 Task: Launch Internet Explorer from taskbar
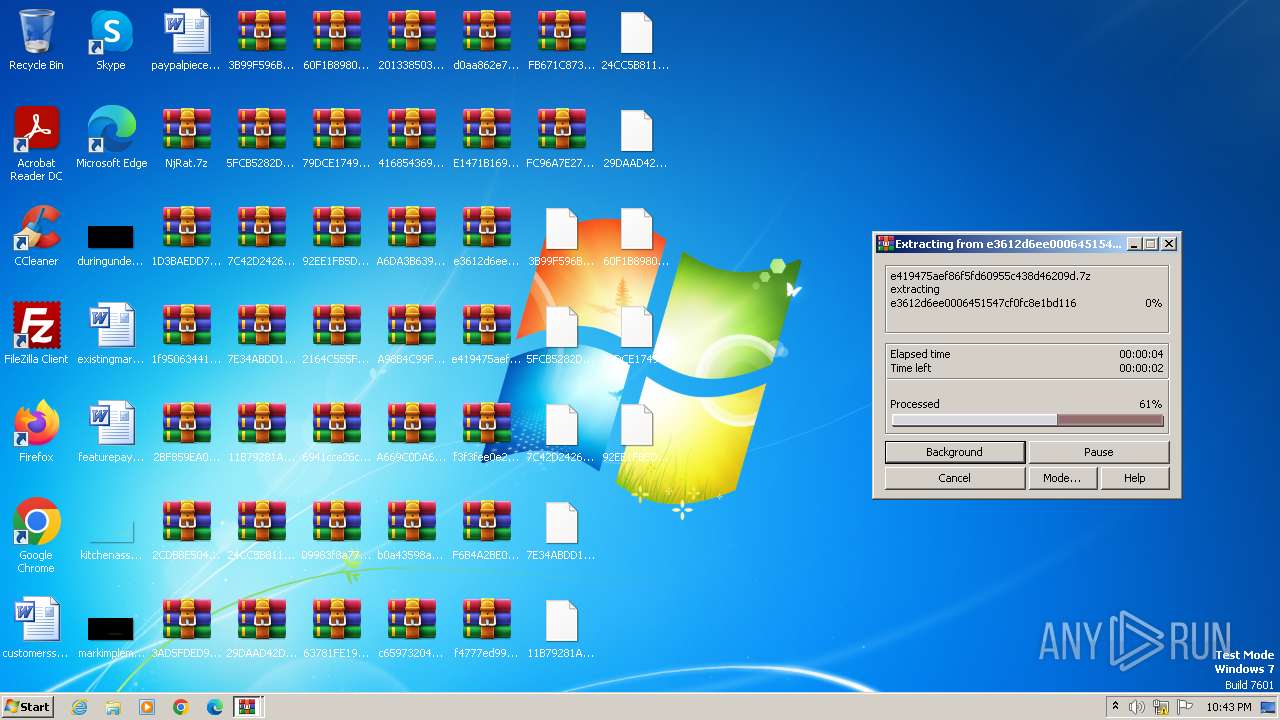[79, 707]
